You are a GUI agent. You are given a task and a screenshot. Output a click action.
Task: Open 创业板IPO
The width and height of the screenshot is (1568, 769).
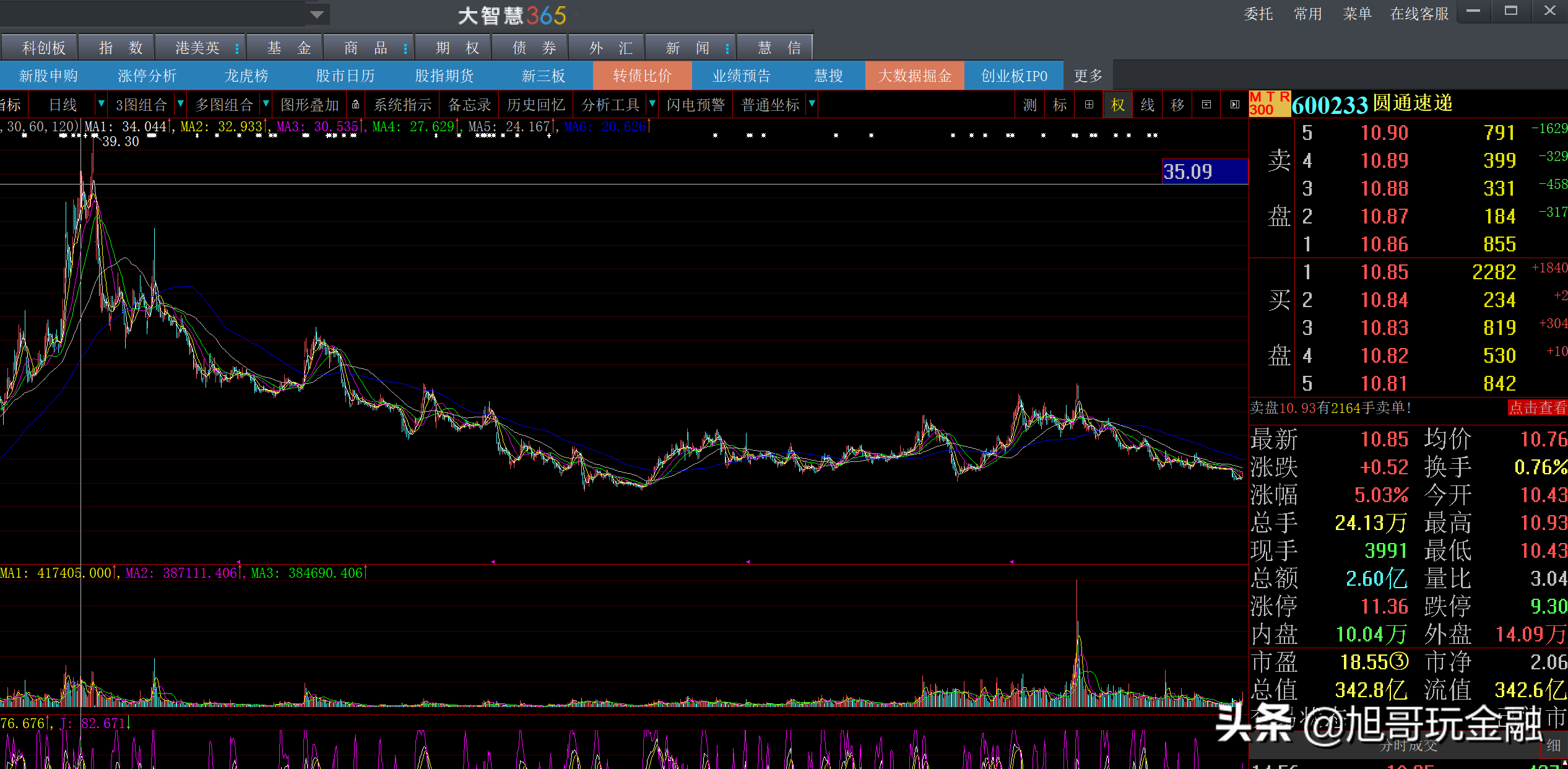pos(1014,76)
